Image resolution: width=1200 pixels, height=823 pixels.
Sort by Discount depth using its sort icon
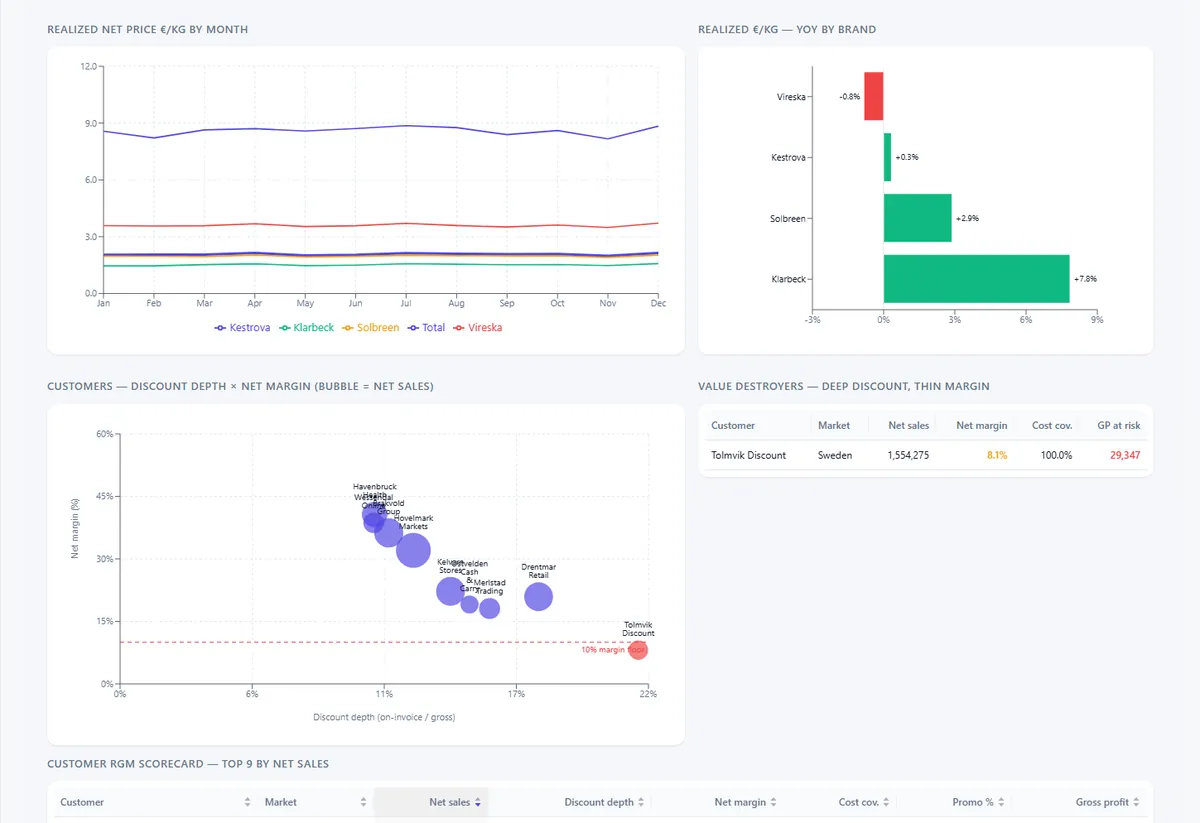click(x=641, y=802)
